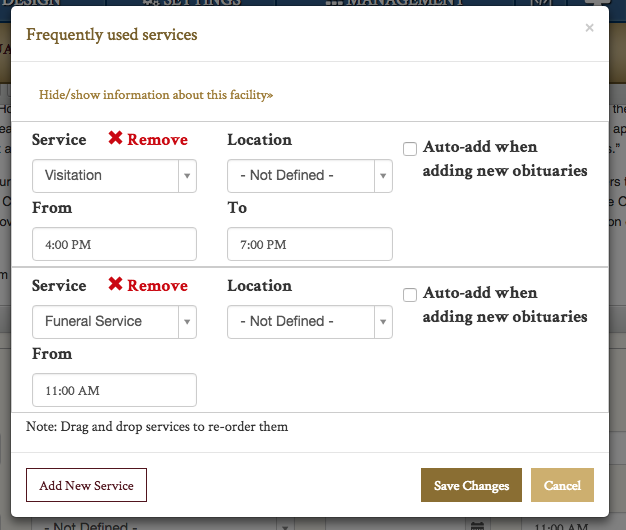
Task: Click the 11:00 AM From time field
Action: (x=114, y=390)
